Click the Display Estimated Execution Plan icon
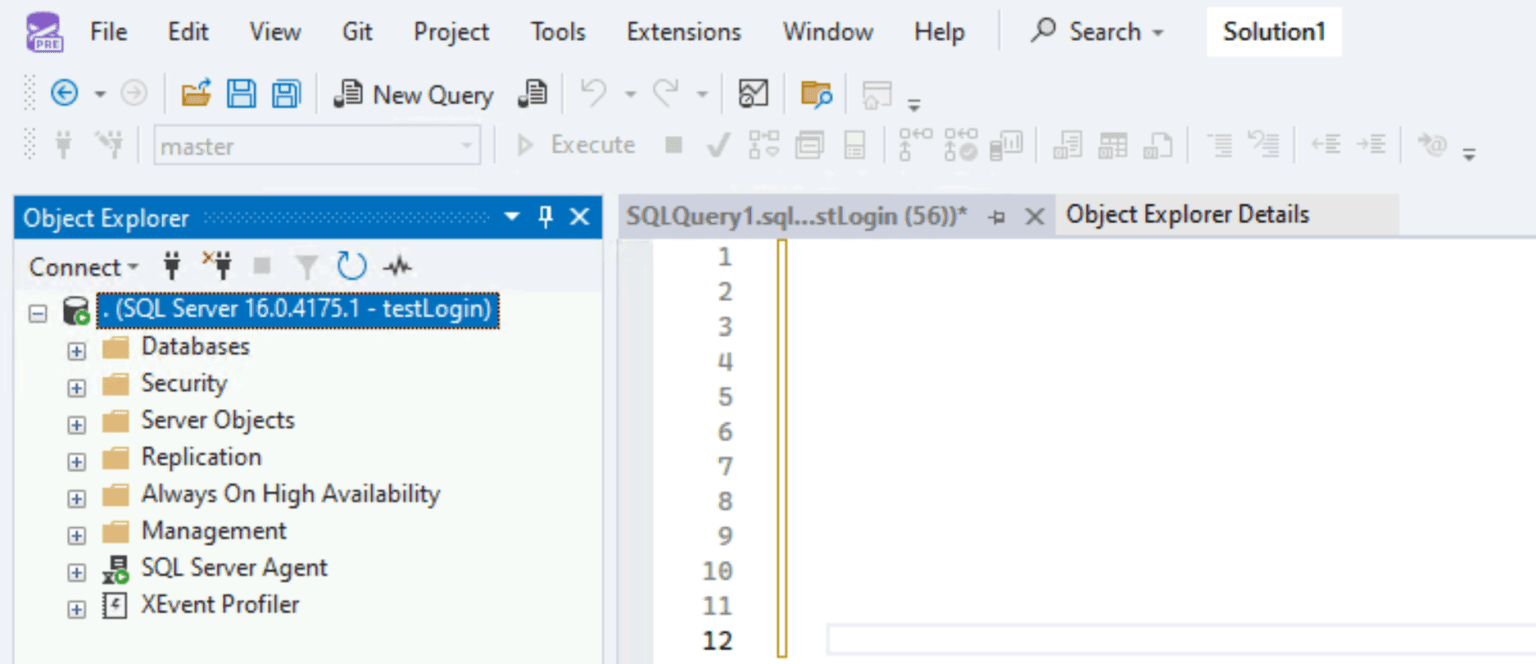 point(764,146)
